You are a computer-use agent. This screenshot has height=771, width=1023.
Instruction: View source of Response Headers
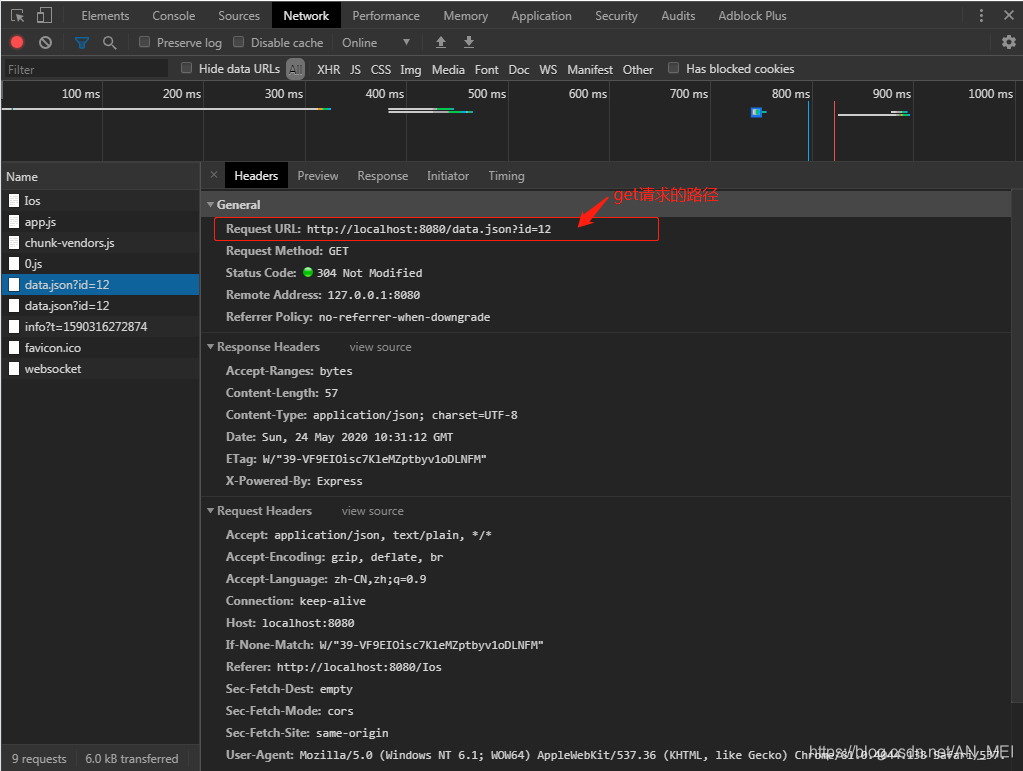[x=380, y=347]
